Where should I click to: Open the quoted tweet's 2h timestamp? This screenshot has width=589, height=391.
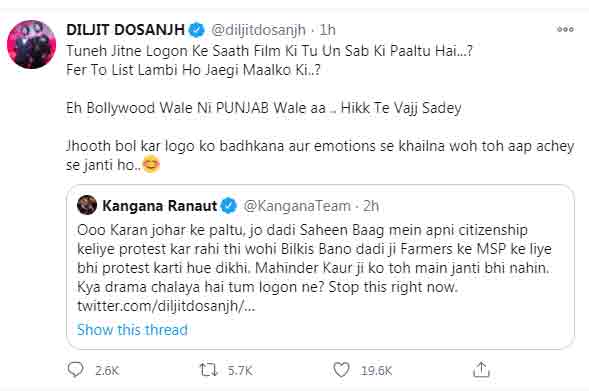(371, 206)
